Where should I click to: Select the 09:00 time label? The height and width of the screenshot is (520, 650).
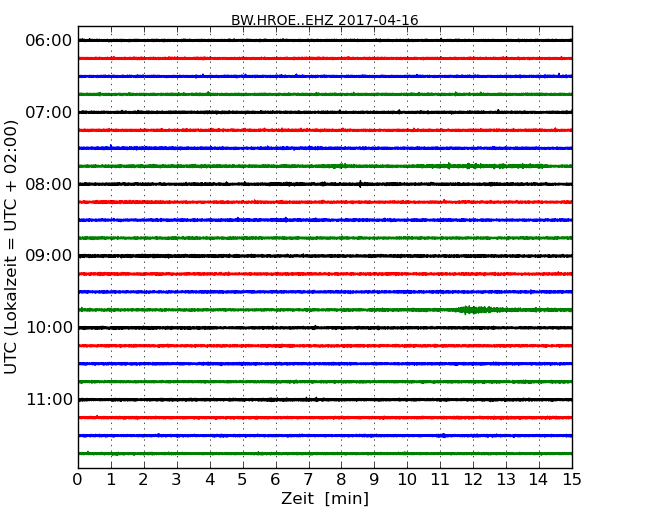[x=48, y=256]
